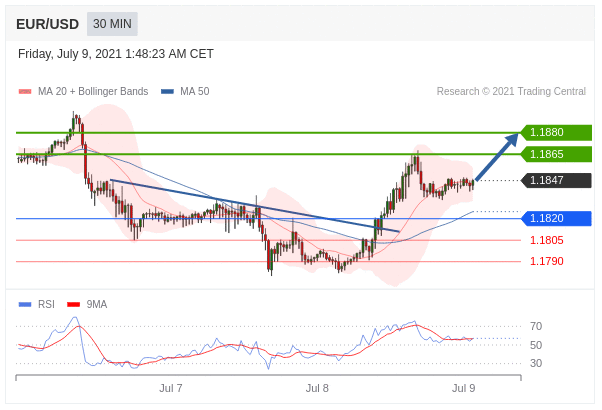
Task: Click the 1.1805 red support label
Action: point(546,240)
